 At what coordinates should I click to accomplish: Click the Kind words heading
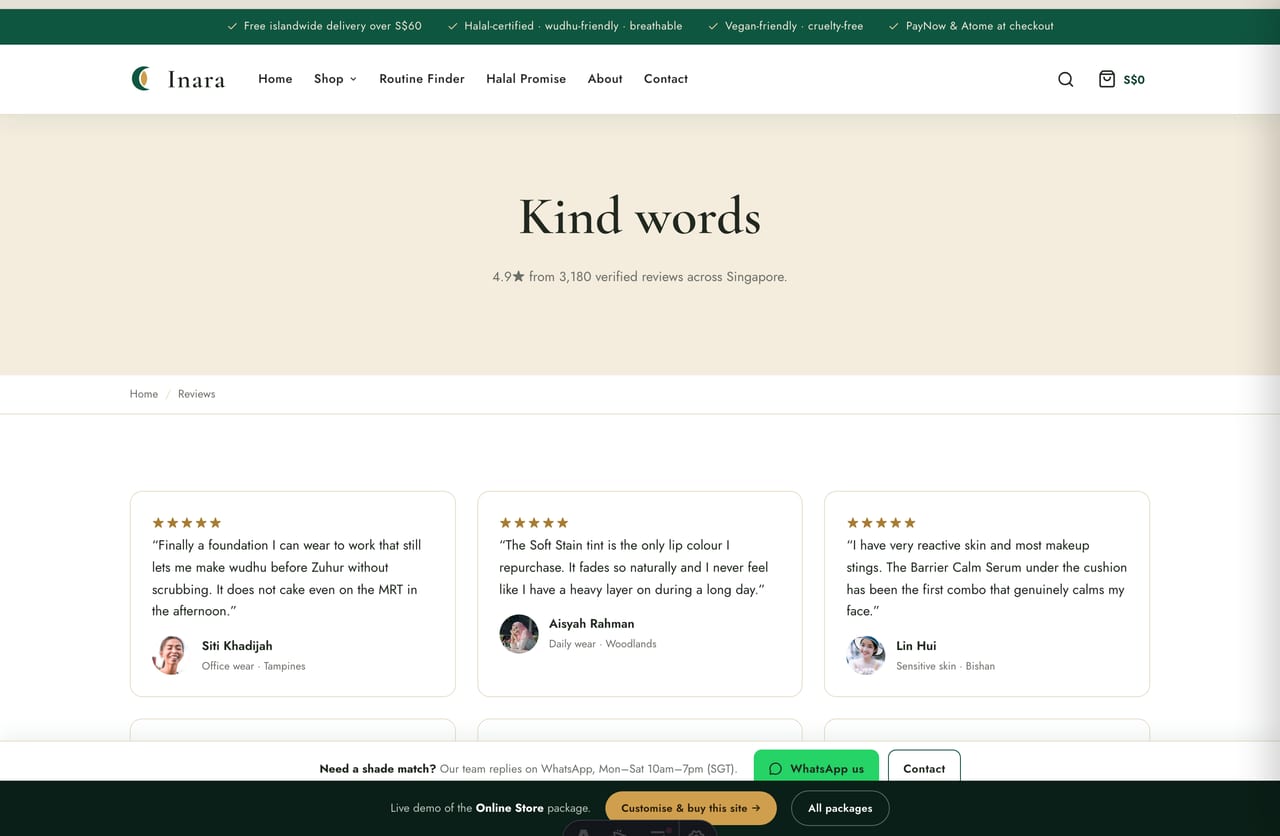pyautogui.click(x=640, y=216)
